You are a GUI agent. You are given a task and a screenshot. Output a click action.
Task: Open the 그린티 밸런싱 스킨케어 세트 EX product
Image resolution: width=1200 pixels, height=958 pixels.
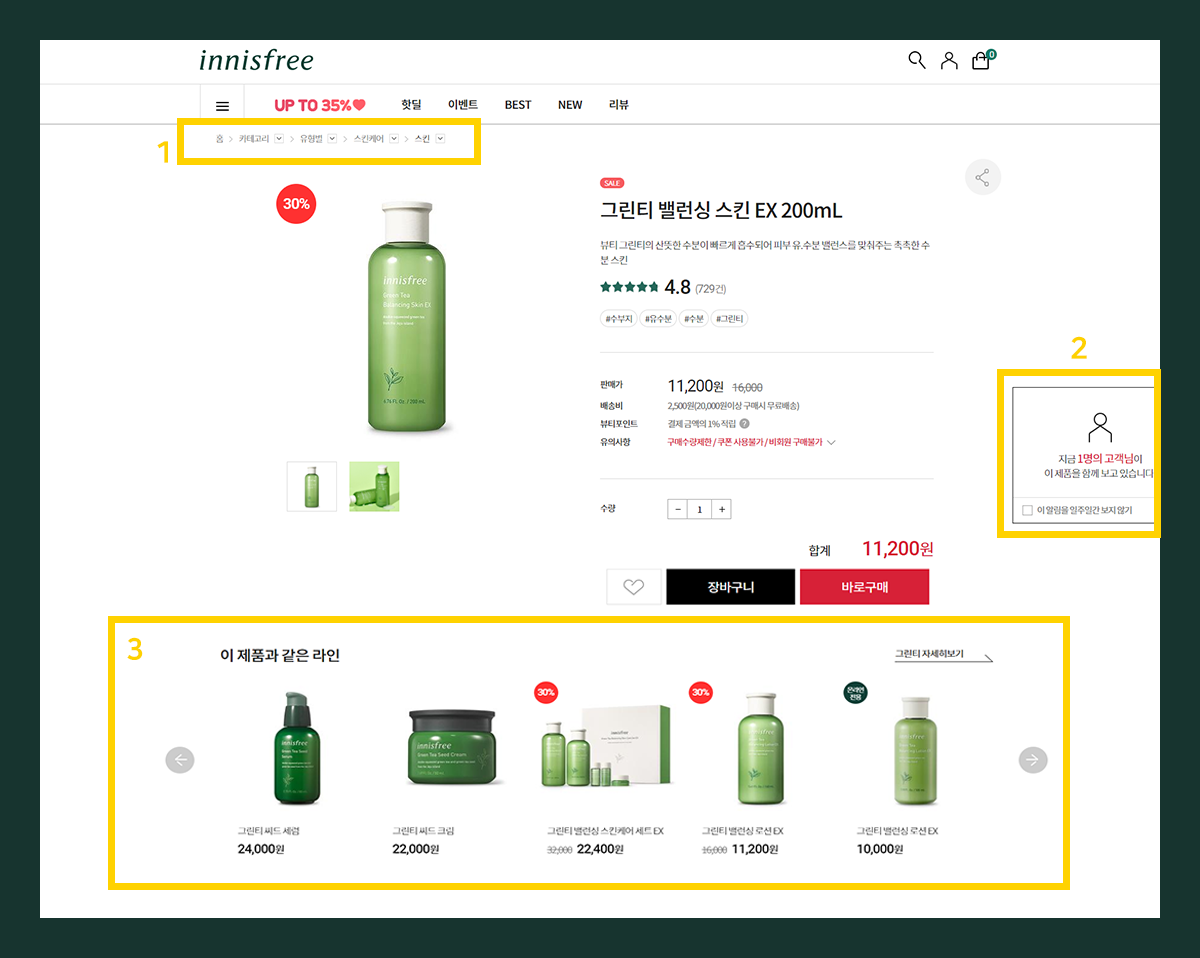tap(605, 746)
